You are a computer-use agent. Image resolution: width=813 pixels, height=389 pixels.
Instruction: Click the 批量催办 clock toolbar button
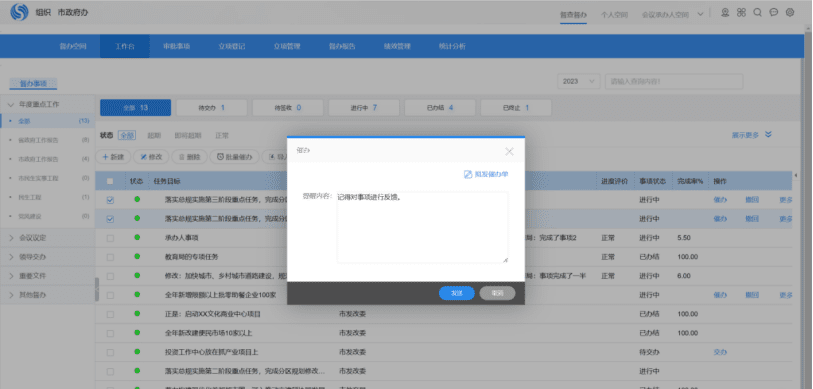click(234, 157)
